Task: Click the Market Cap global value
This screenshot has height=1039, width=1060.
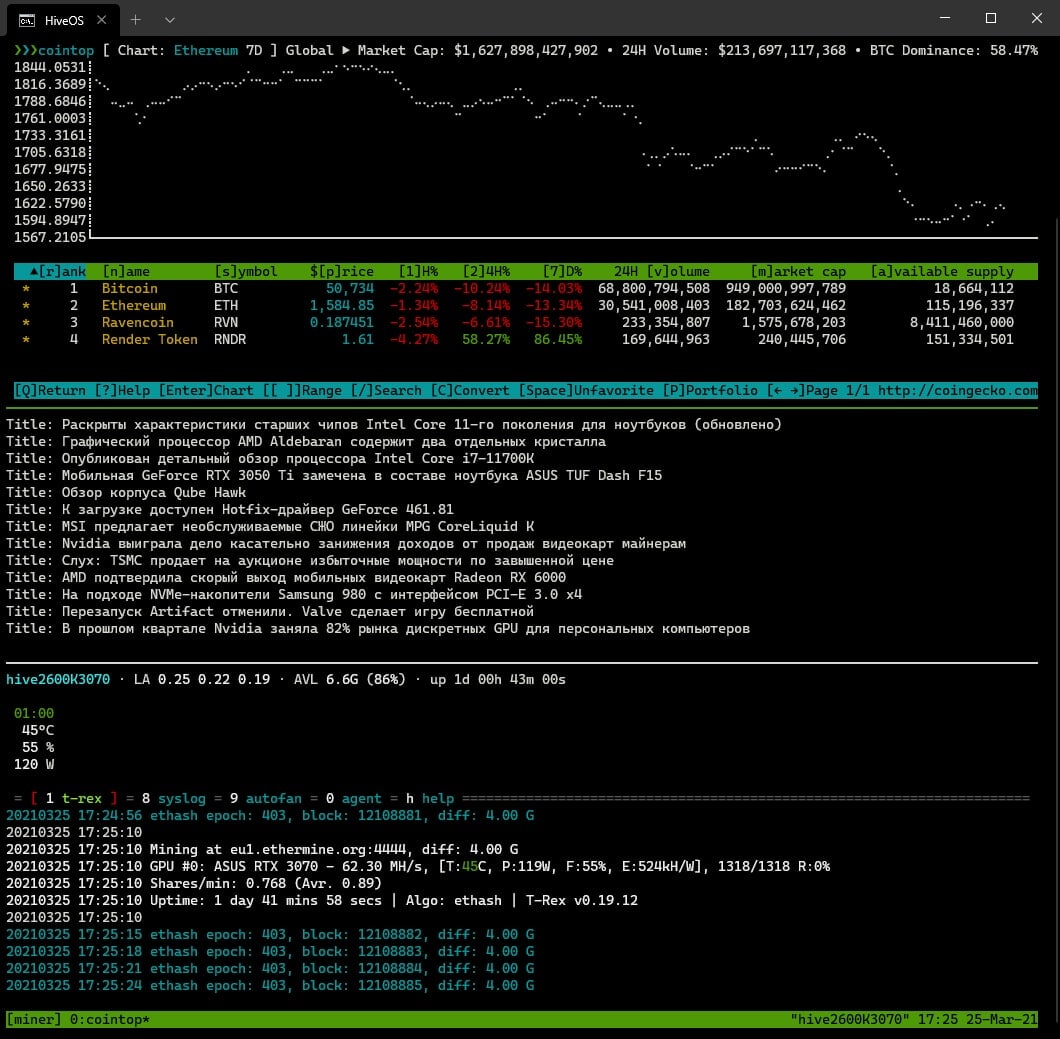Action: [x=526, y=51]
